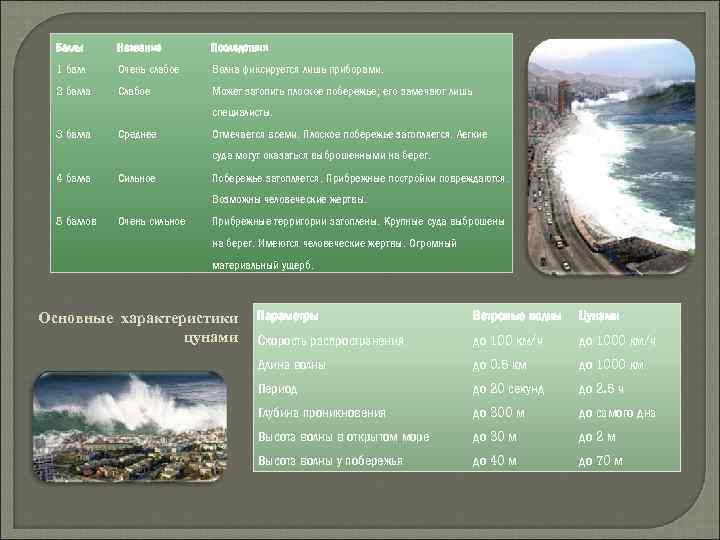This screenshot has height=540, width=720.
Task: Click the 'Очень слабое' cell
Action: tap(149, 69)
